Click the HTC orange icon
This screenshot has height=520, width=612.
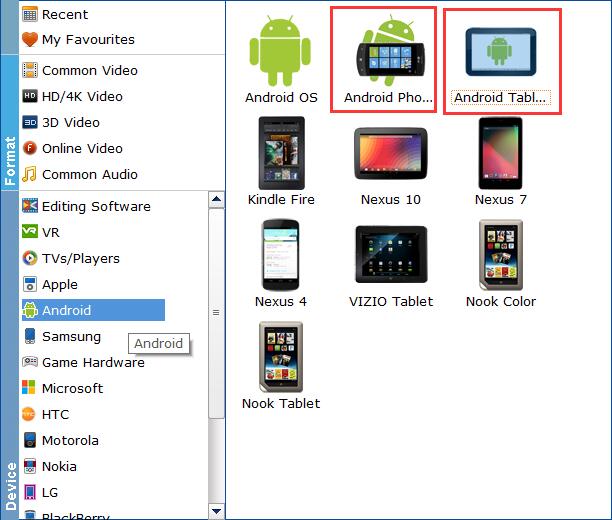(x=29, y=414)
